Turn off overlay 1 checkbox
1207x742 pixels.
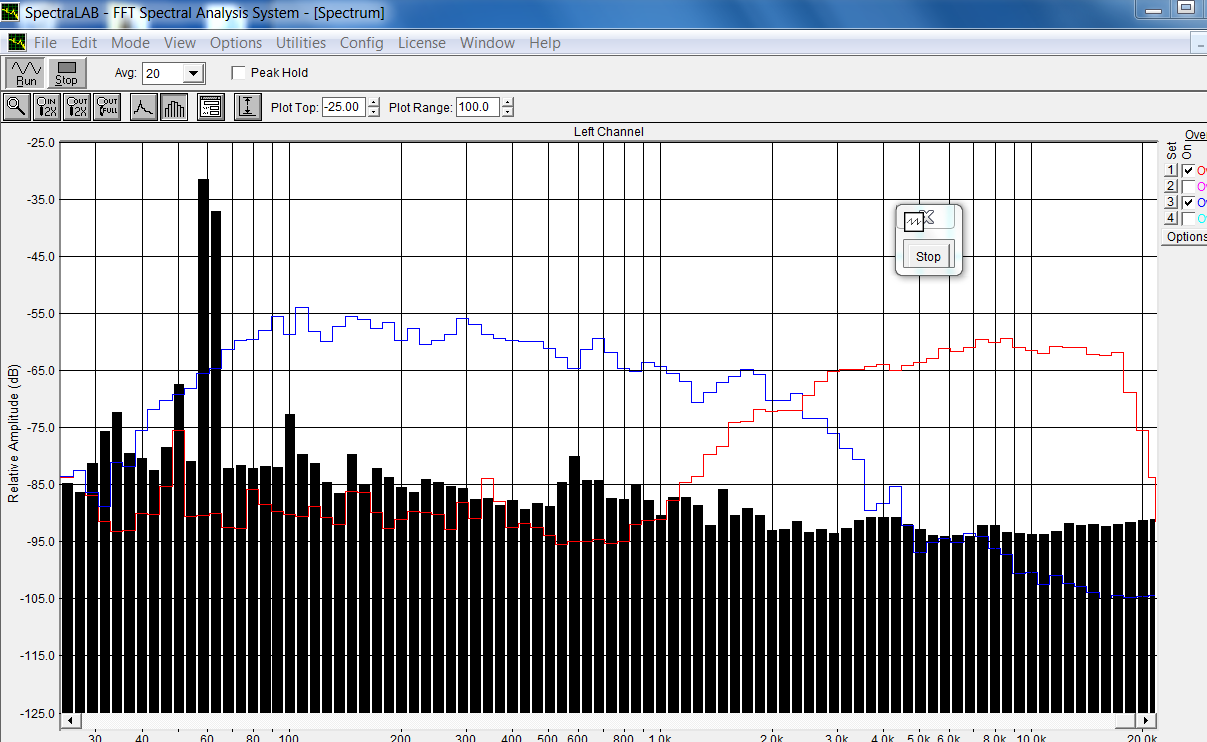coord(1188,171)
